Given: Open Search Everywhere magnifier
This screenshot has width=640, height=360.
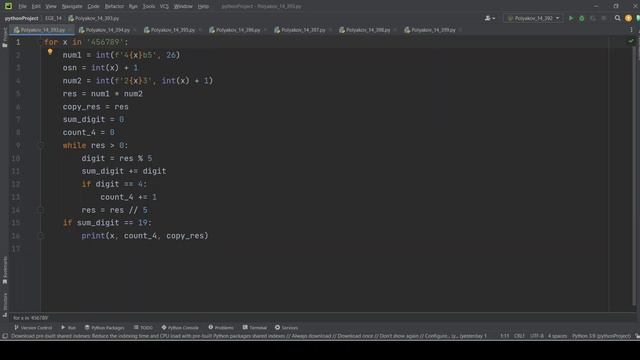Looking at the screenshot, I should click(x=618, y=18).
